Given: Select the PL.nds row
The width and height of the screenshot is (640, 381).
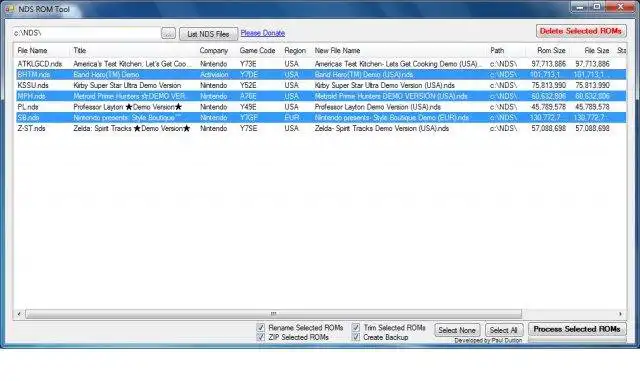Looking at the screenshot, I should pos(321,107).
